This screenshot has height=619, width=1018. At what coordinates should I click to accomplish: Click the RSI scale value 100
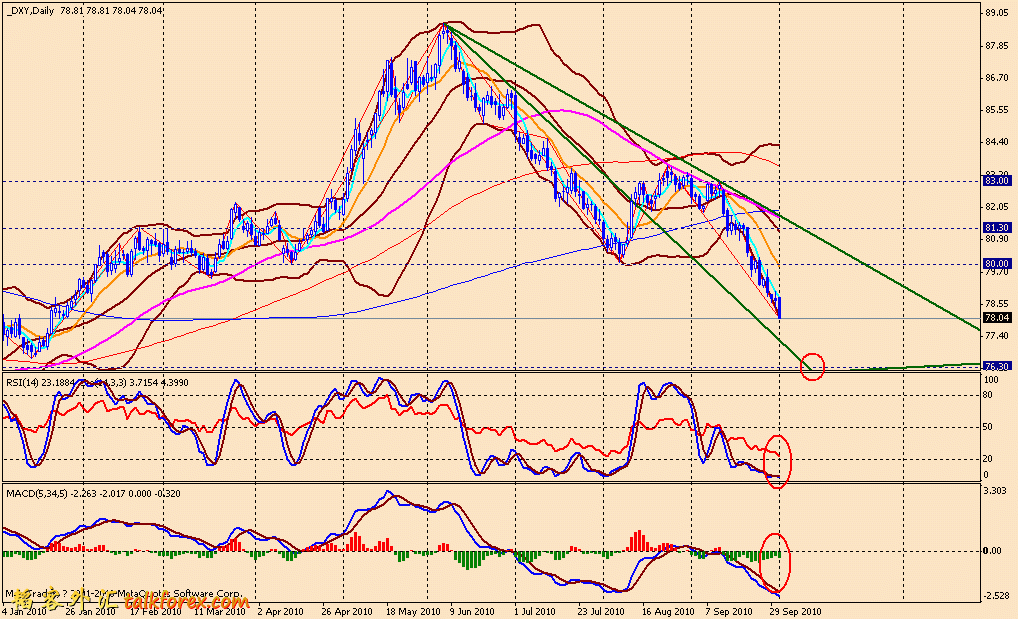991,380
